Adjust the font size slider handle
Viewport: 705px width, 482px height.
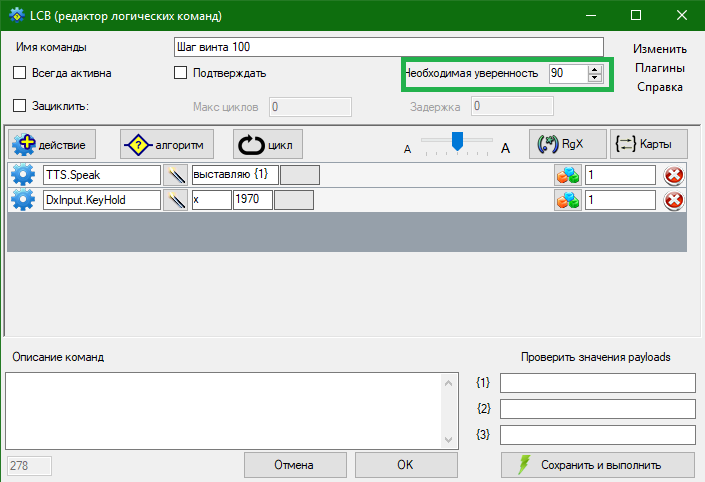click(x=457, y=141)
